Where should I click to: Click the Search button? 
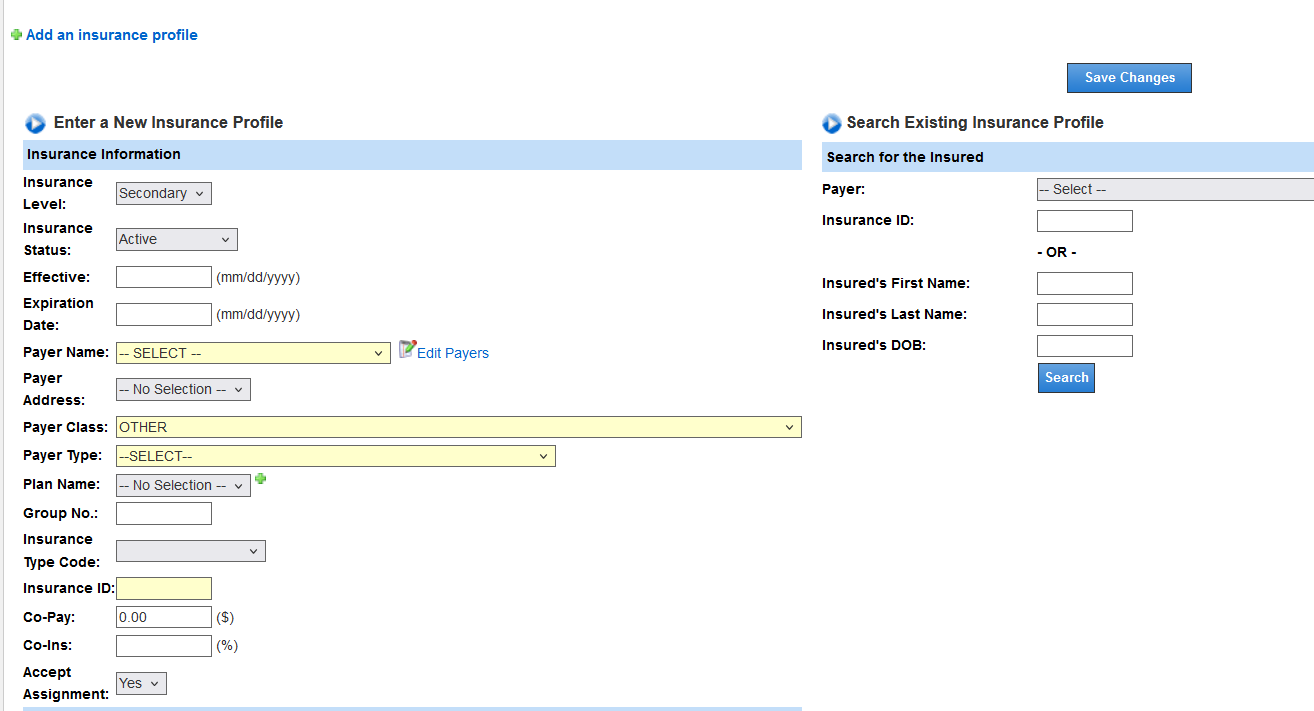(x=1066, y=378)
